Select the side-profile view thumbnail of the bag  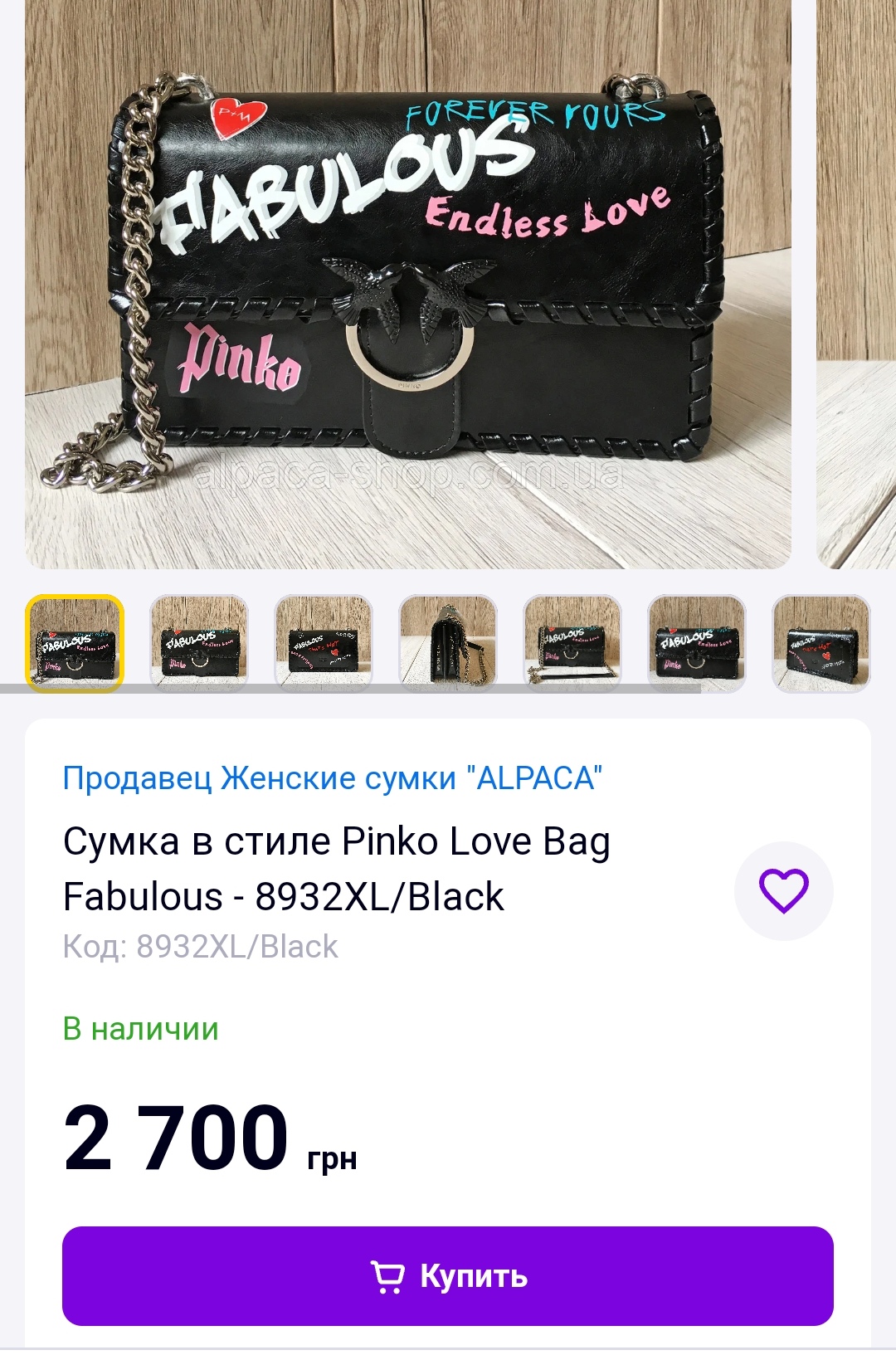448,644
